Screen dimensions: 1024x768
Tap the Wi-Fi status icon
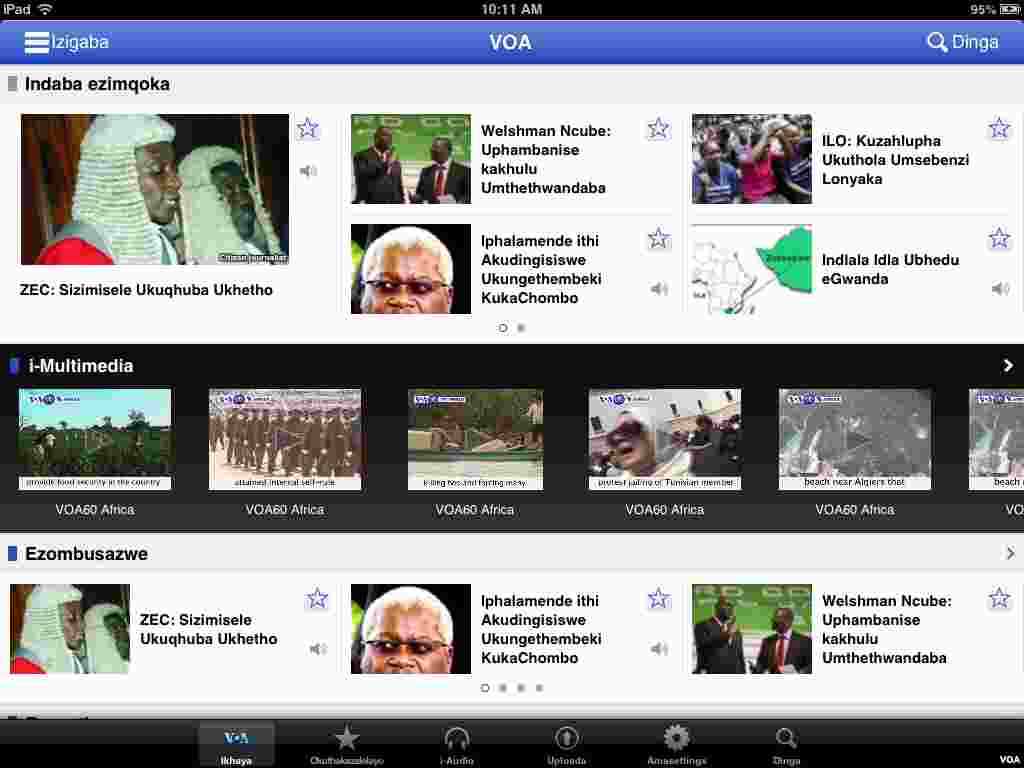click(45, 8)
